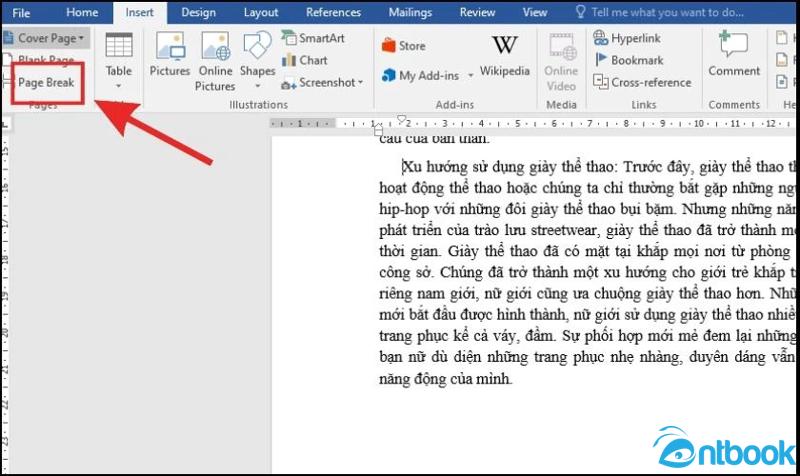Open the Design ribbon tab

point(198,12)
